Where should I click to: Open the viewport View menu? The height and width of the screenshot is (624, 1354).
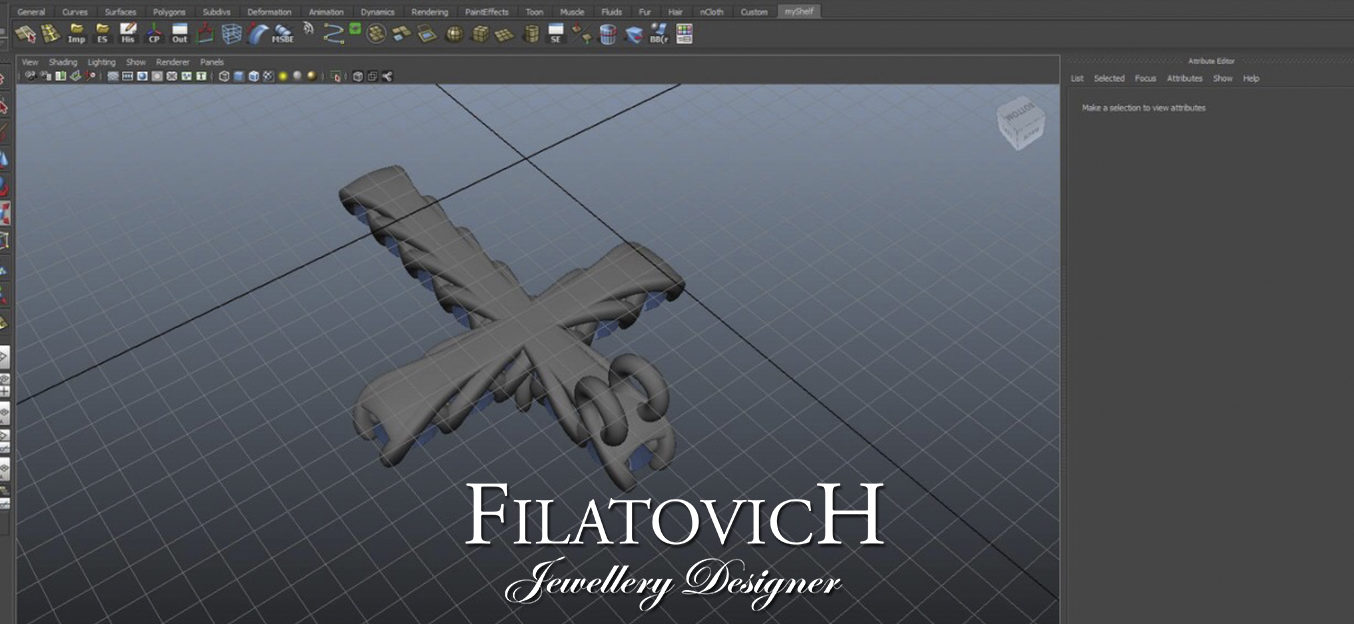click(x=30, y=62)
